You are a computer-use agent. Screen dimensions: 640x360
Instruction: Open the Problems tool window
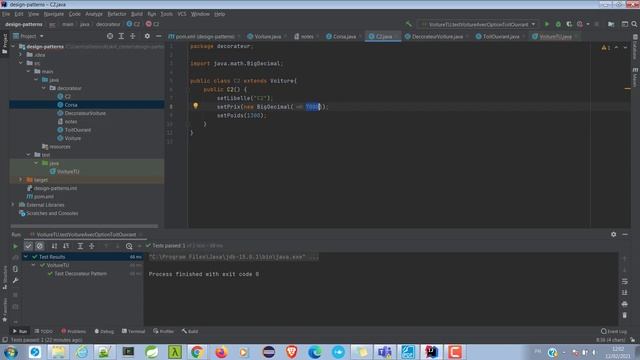click(73, 331)
